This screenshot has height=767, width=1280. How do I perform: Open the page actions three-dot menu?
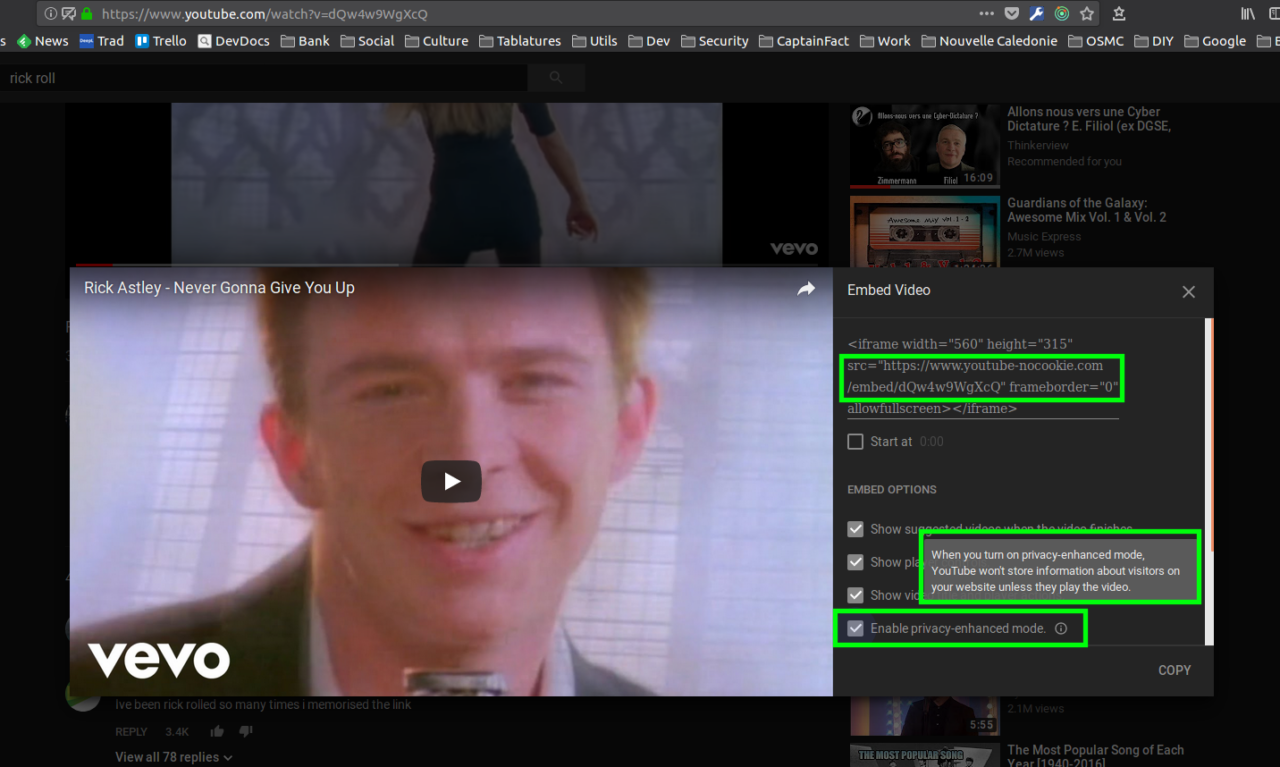click(x=987, y=14)
